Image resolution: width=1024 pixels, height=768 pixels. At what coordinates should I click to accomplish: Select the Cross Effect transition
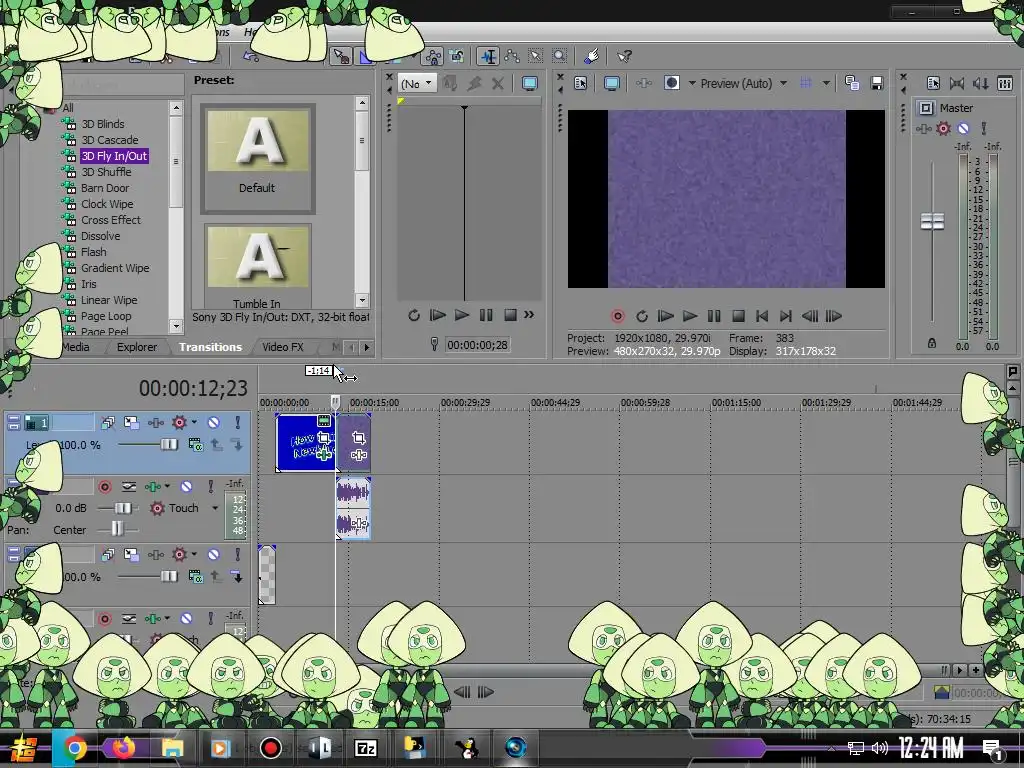pos(110,220)
